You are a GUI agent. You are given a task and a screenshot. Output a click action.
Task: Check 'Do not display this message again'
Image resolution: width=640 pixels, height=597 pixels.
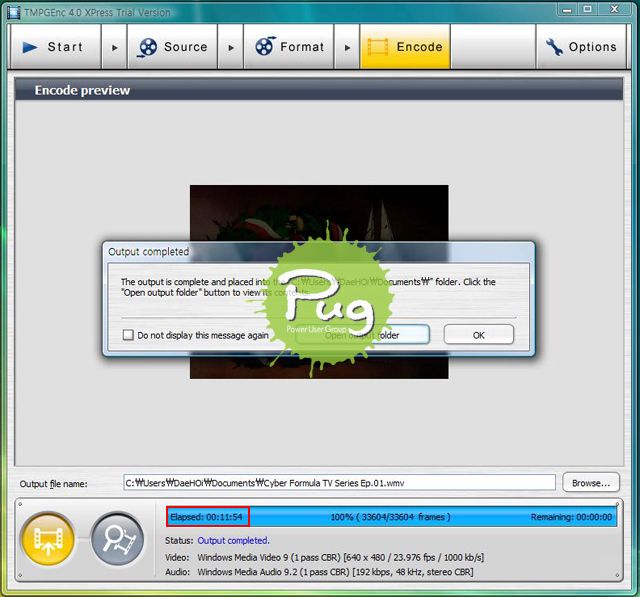click(x=128, y=335)
